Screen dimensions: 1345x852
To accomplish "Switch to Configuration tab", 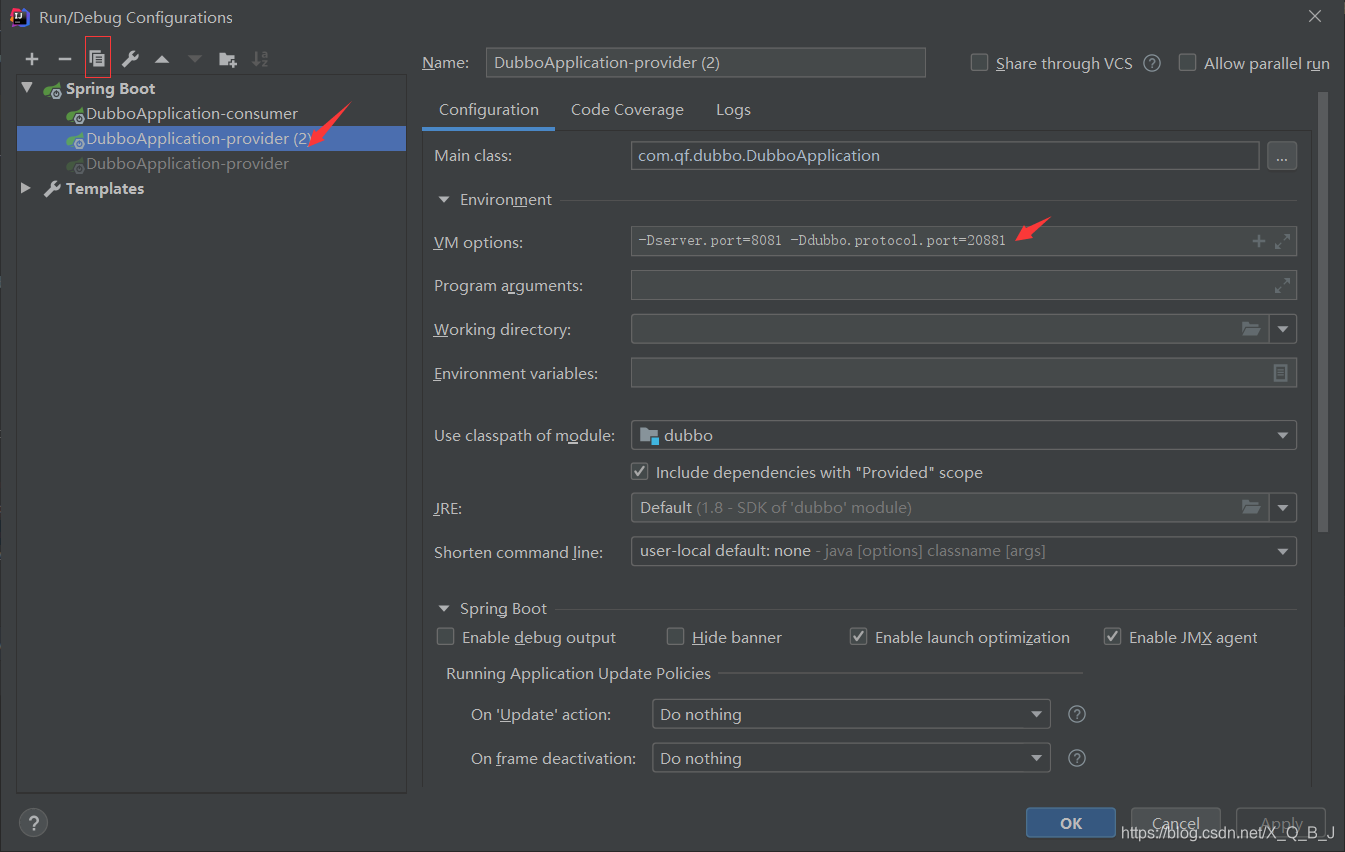I will (489, 110).
